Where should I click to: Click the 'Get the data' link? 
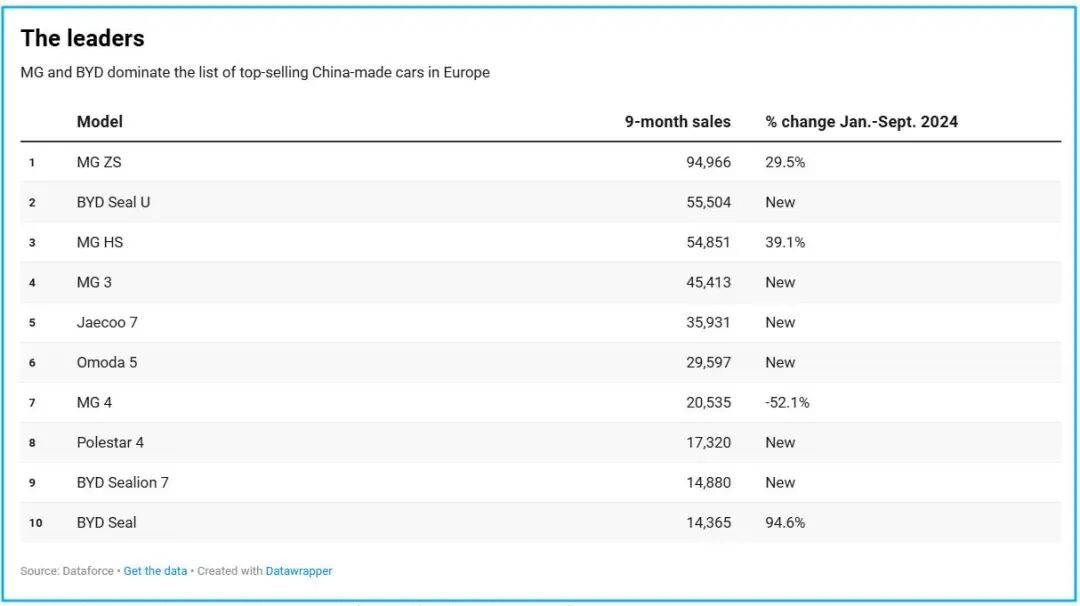point(155,571)
